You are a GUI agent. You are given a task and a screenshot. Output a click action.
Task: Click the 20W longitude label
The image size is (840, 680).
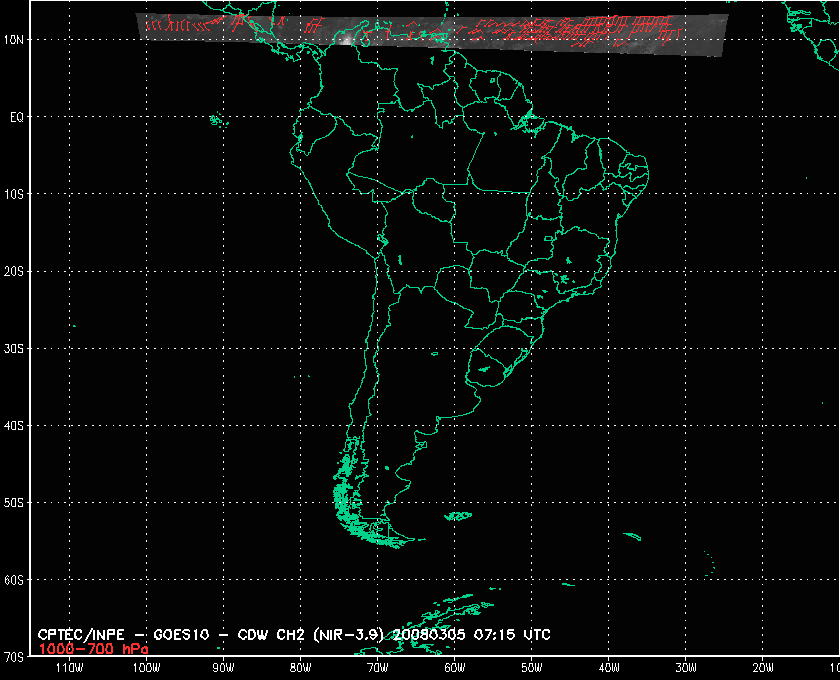(764, 668)
